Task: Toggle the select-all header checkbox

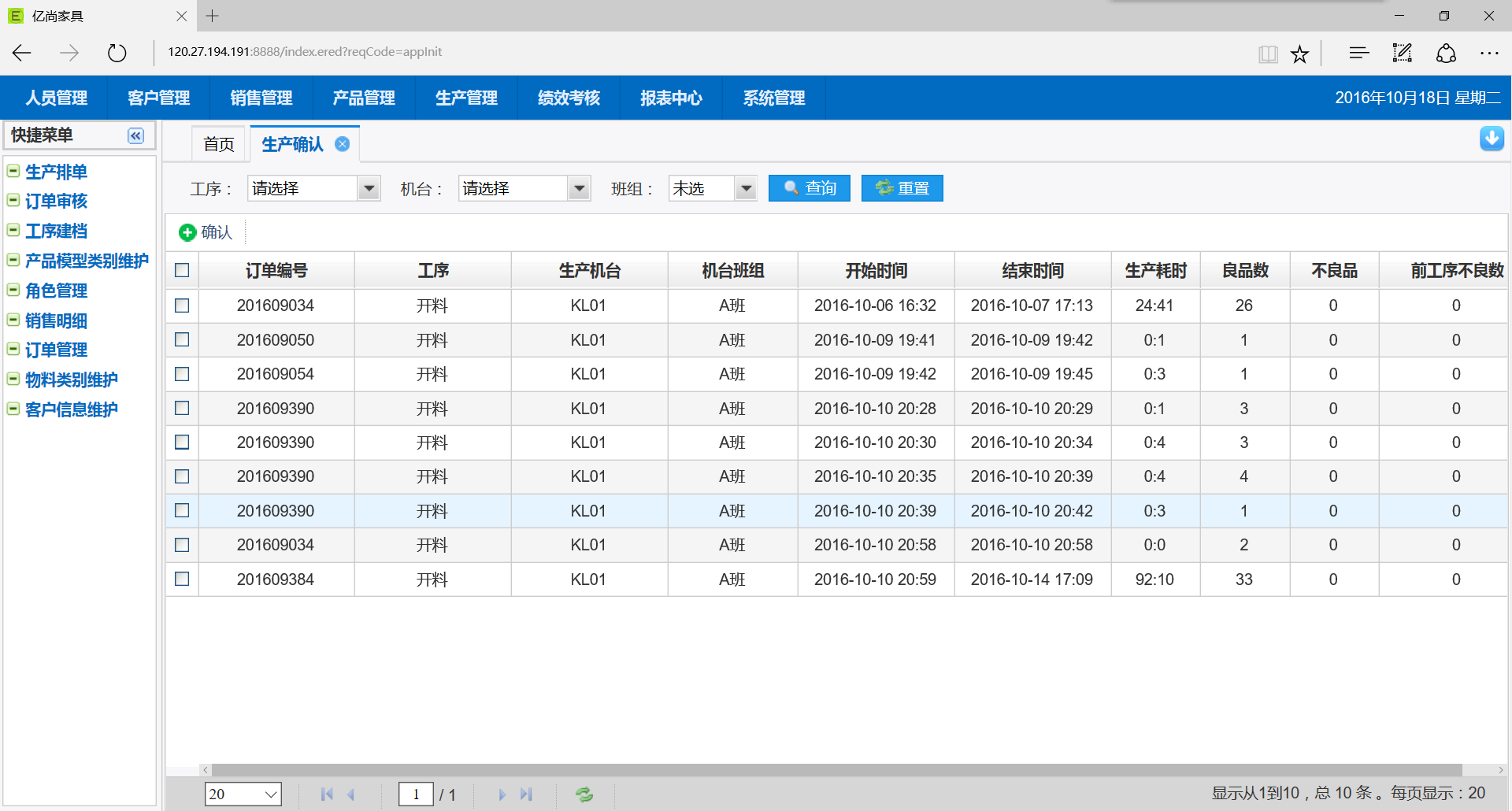Action: pos(182,270)
